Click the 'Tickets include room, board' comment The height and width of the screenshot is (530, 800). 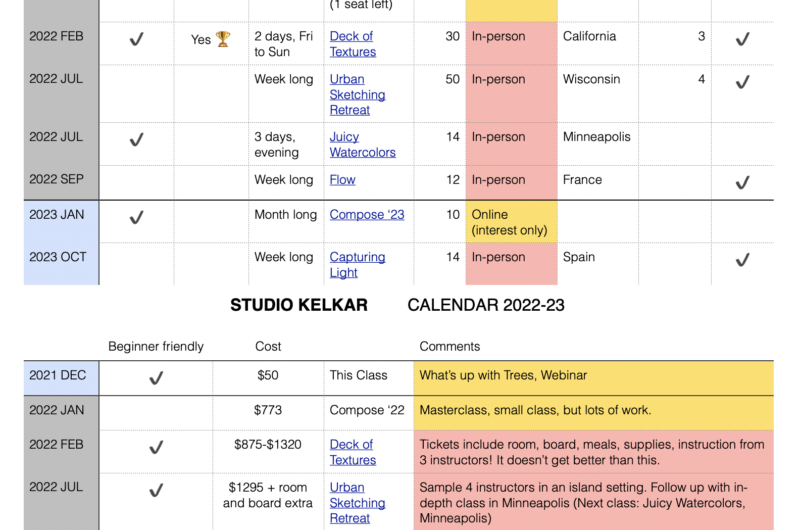pos(594,451)
